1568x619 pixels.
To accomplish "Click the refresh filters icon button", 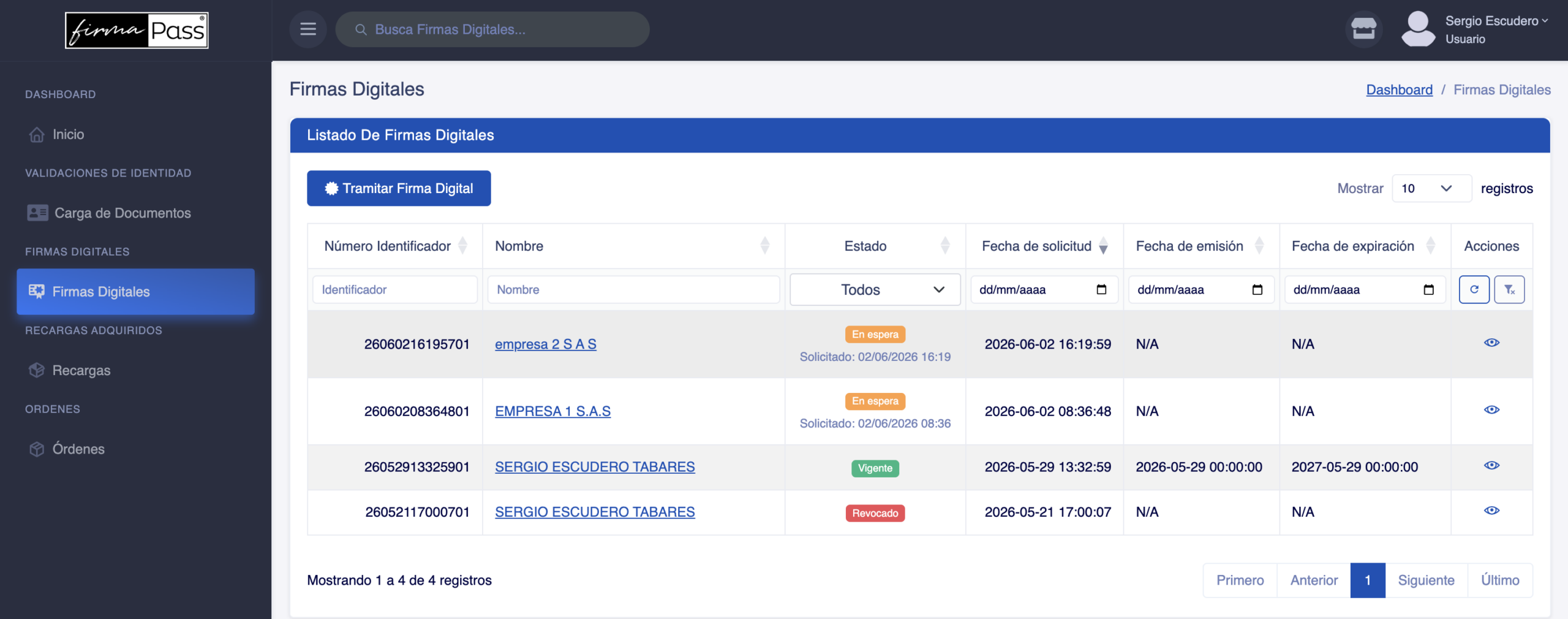I will [x=1474, y=289].
